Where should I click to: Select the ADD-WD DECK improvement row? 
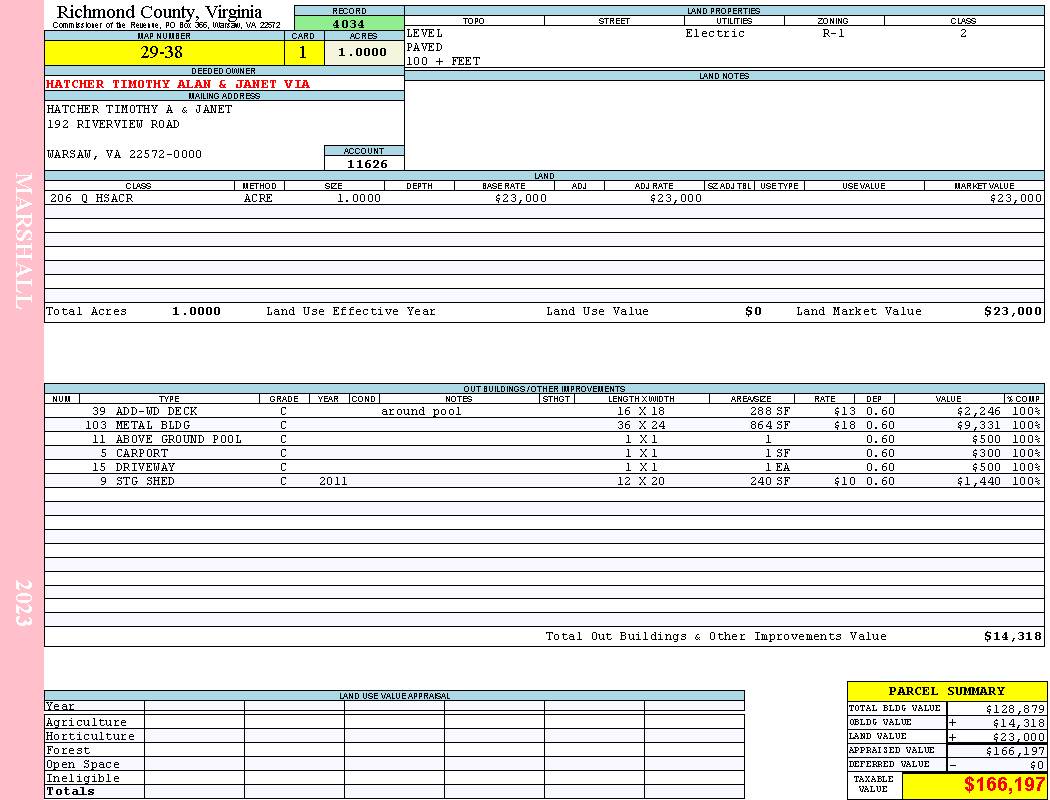point(544,411)
